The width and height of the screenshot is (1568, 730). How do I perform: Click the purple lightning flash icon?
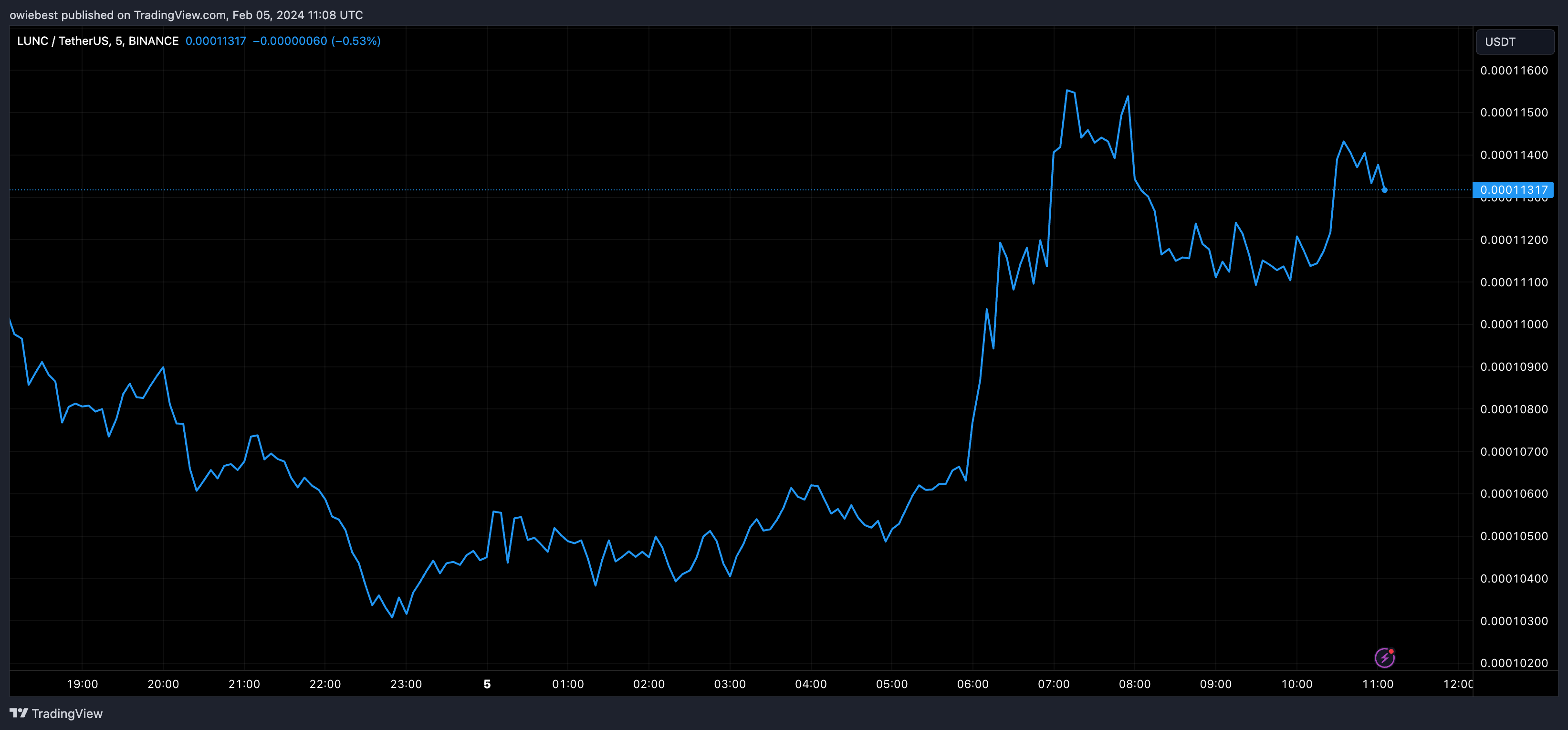click(1384, 657)
